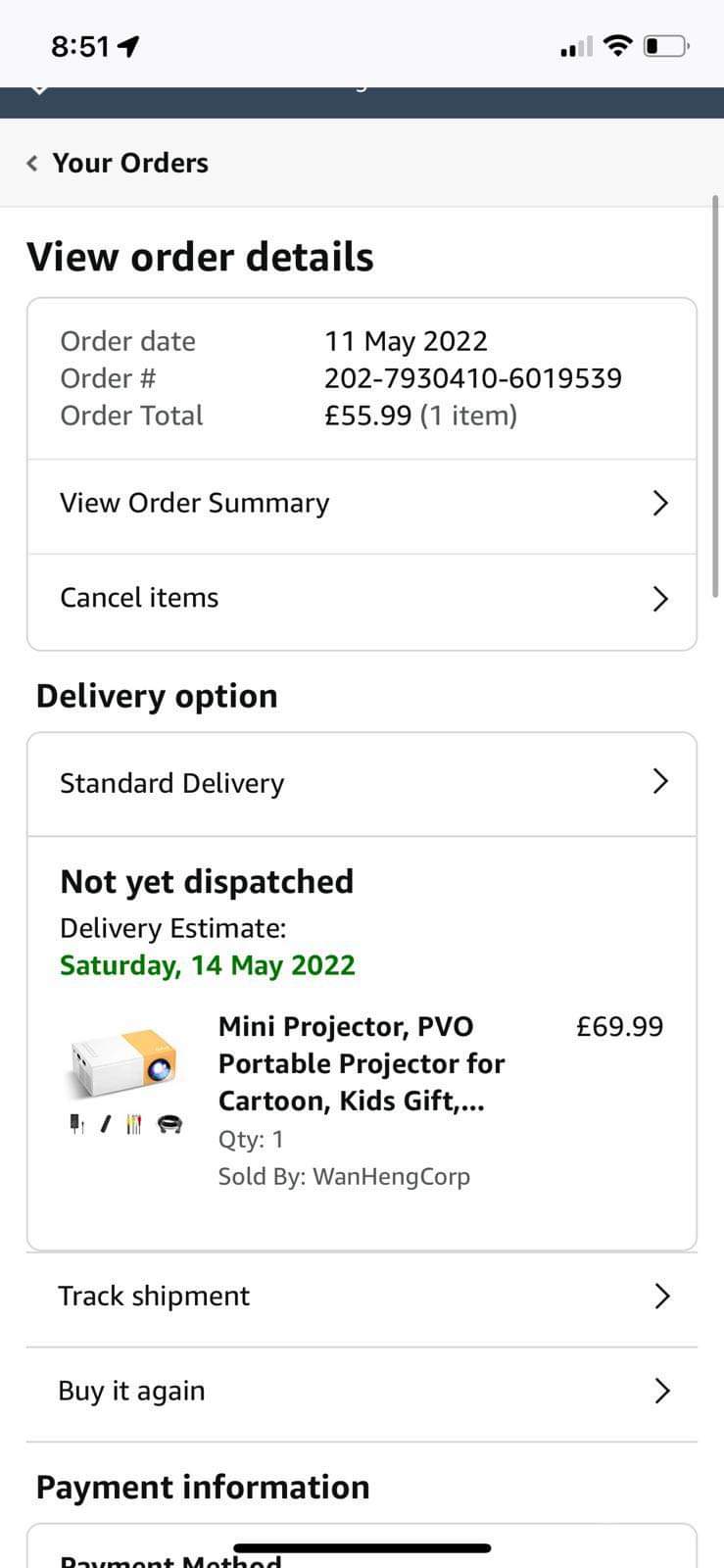
Task: Tap the Wi-Fi icon in status bar
Action: pos(617,45)
